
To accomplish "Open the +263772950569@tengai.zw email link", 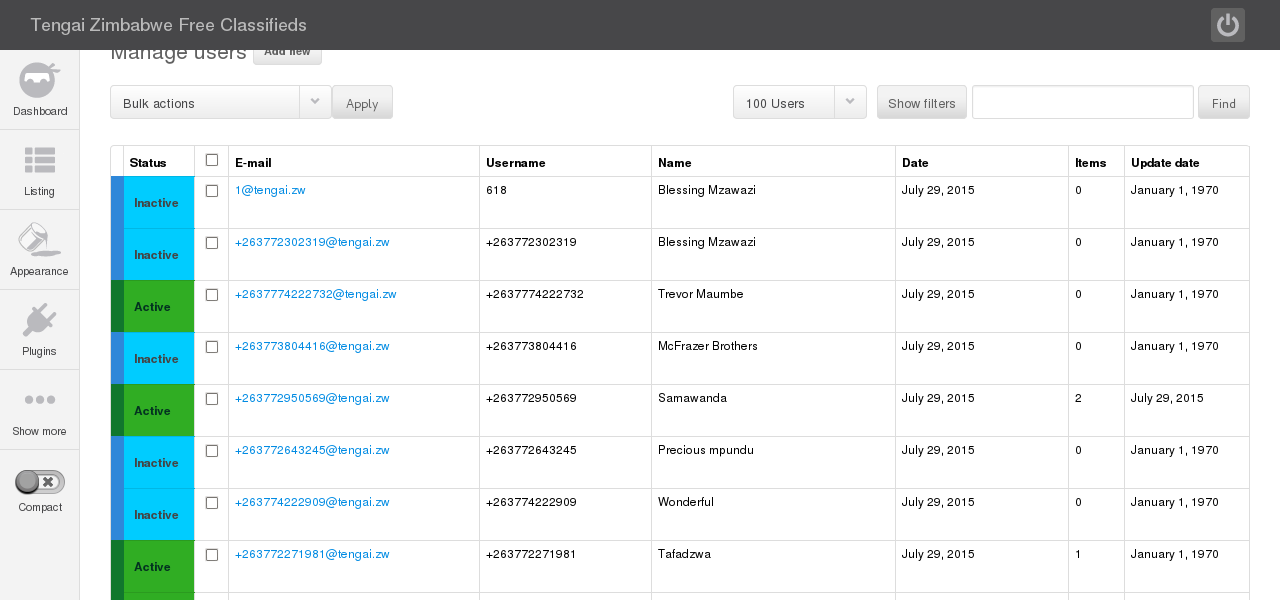I will pos(312,398).
